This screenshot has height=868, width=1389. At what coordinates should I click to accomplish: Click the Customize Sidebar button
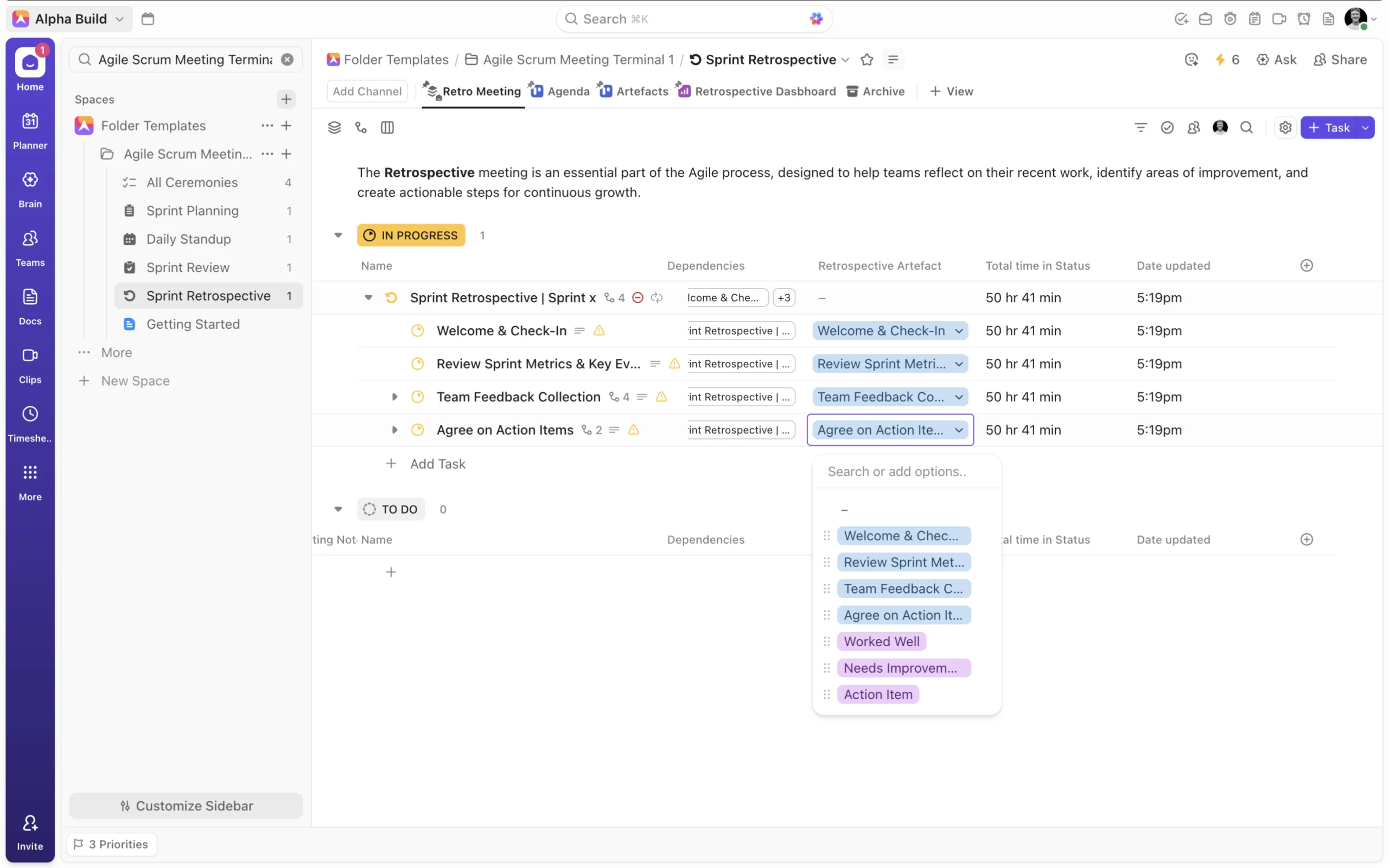(x=186, y=806)
